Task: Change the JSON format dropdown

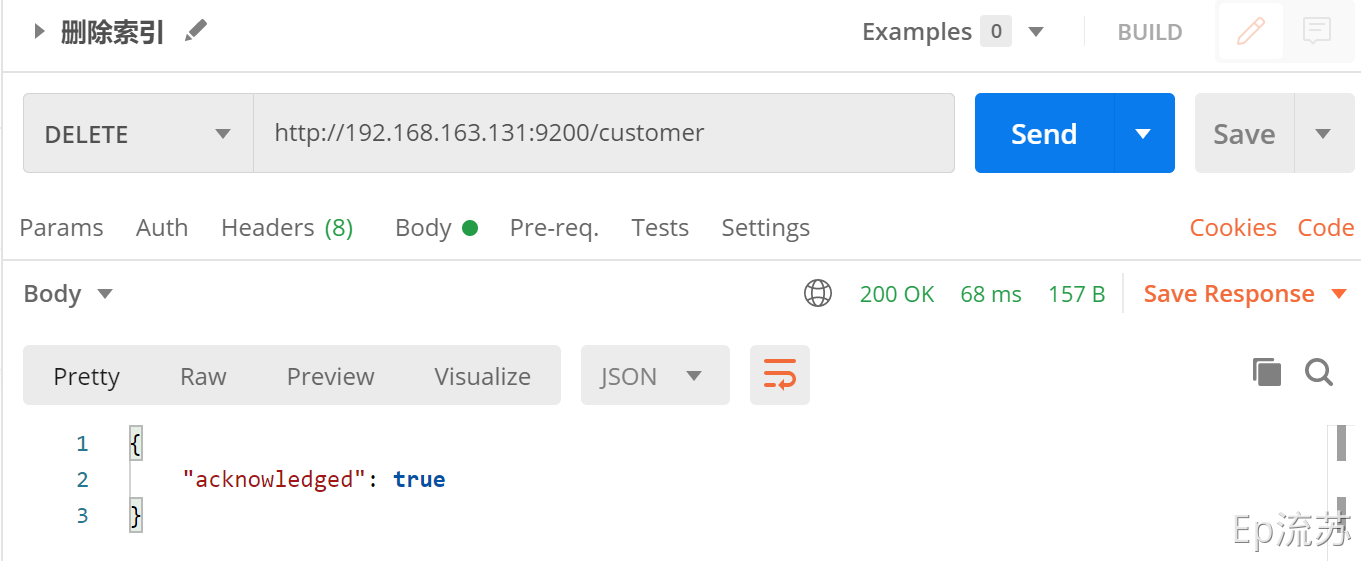Action: (x=654, y=376)
